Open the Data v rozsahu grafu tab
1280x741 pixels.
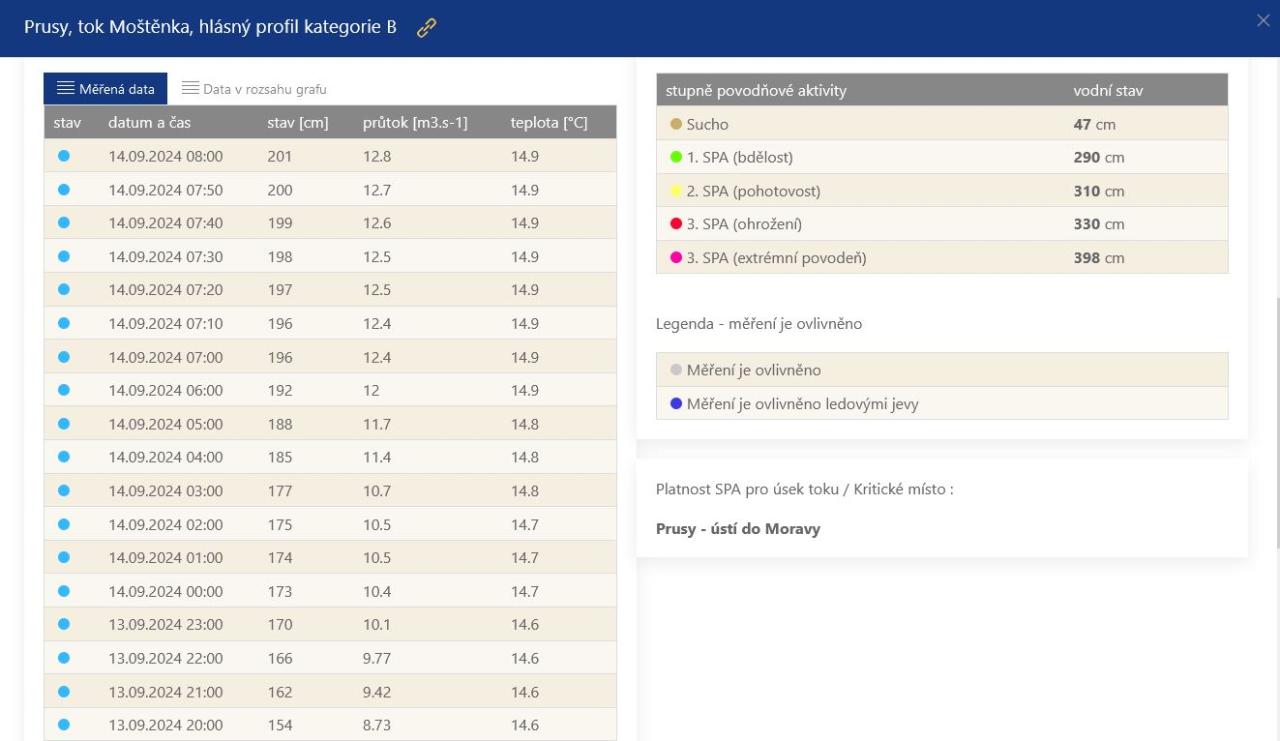(x=254, y=89)
